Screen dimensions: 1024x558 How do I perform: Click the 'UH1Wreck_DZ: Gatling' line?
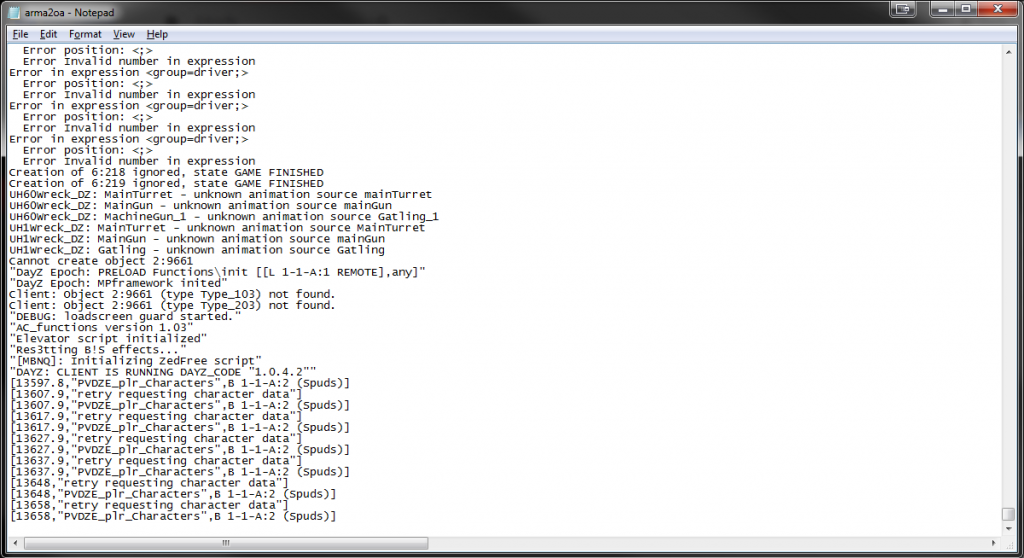point(197,250)
